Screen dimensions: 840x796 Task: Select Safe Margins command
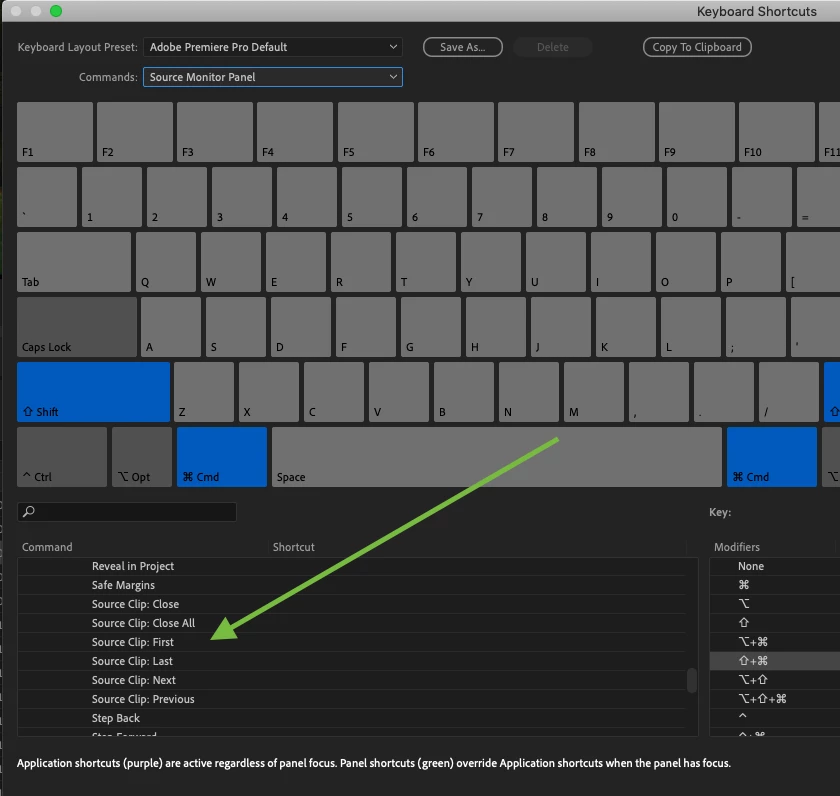[351, 585]
